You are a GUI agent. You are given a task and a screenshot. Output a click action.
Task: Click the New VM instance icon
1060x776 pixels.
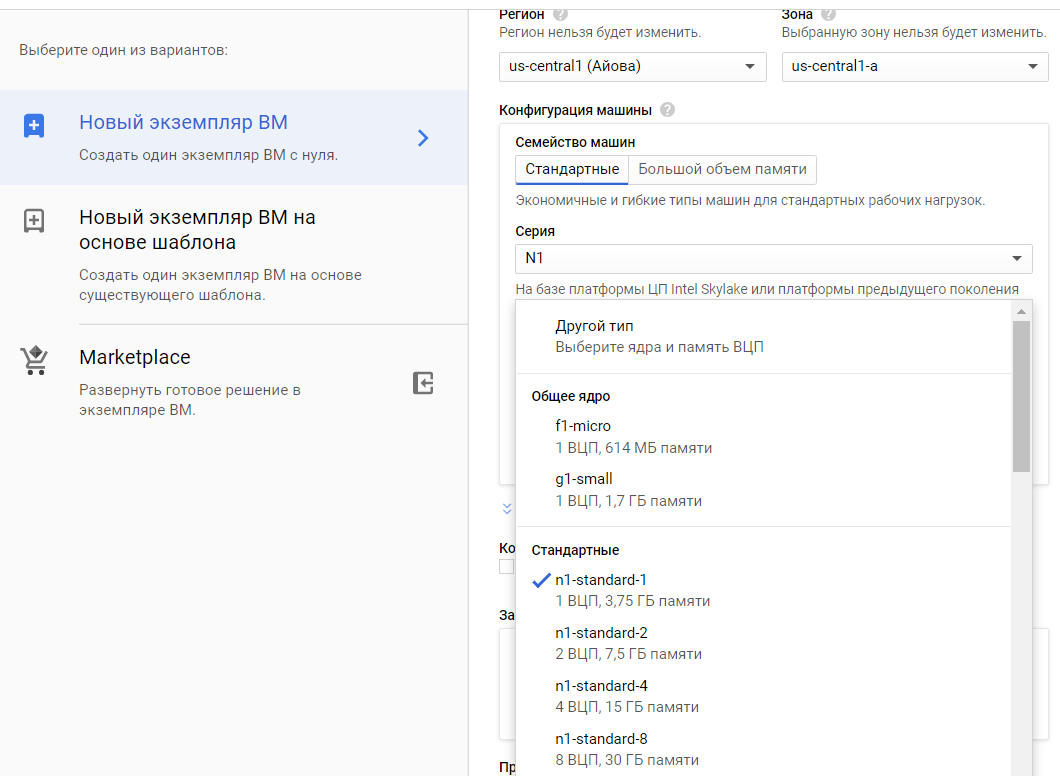tap(34, 126)
